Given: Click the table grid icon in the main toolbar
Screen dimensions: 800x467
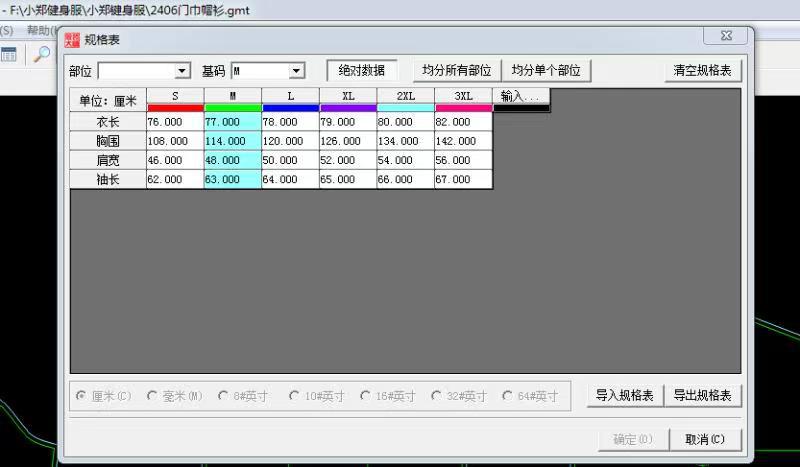Looking at the screenshot, I should click(x=8, y=54).
